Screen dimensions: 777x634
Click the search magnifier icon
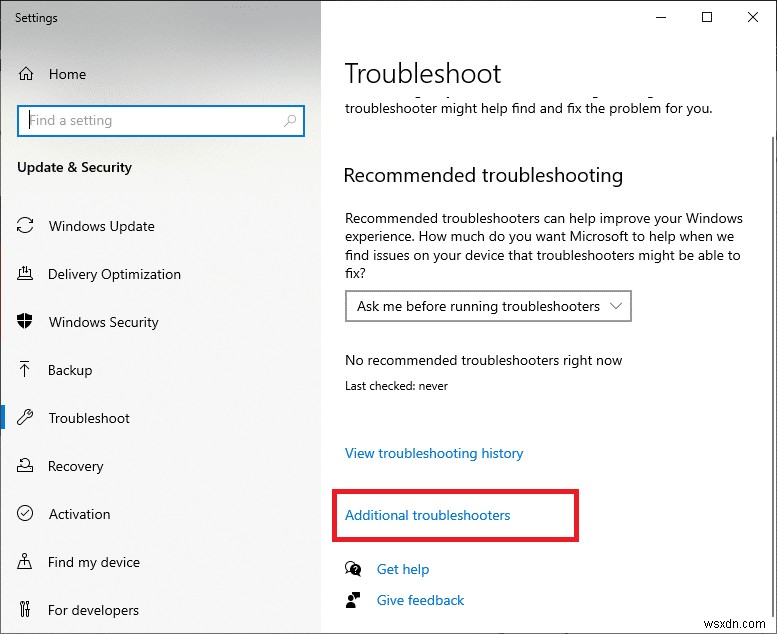[x=290, y=121]
